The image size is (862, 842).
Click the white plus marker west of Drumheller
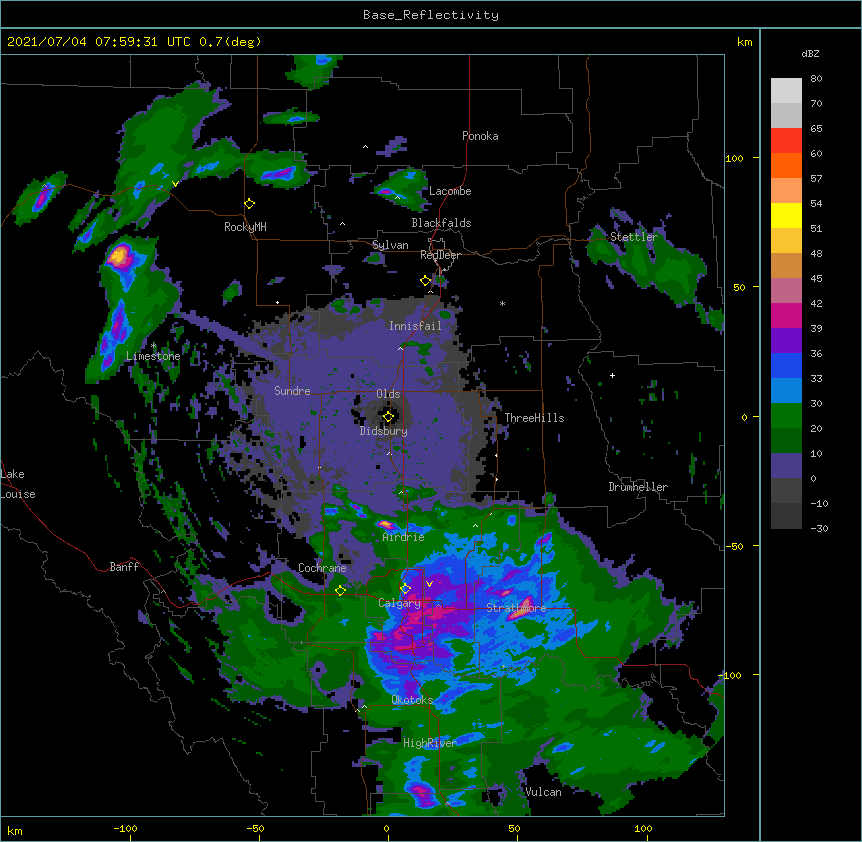tap(612, 375)
